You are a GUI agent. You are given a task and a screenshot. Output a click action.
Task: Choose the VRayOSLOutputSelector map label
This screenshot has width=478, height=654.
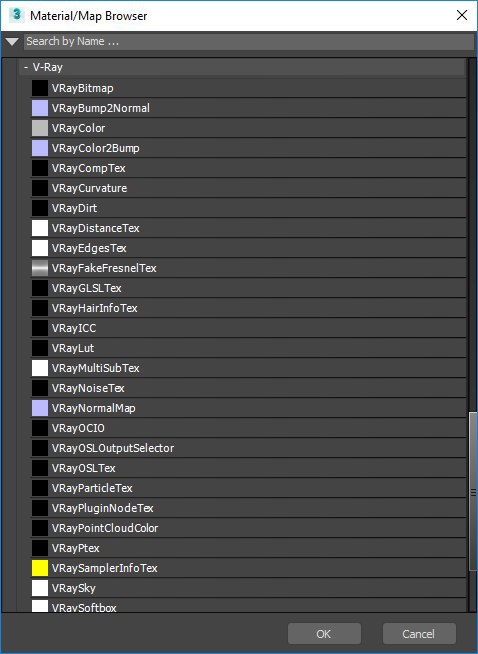point(113,448)
